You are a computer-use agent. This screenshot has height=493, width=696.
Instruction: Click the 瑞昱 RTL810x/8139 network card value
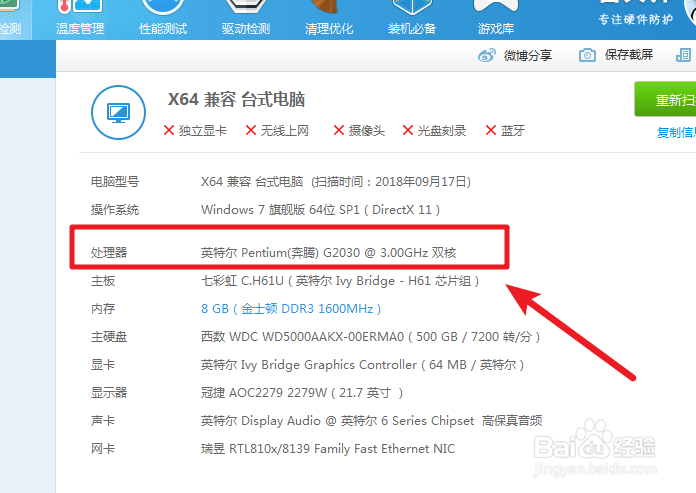click(x=328, y=449)
